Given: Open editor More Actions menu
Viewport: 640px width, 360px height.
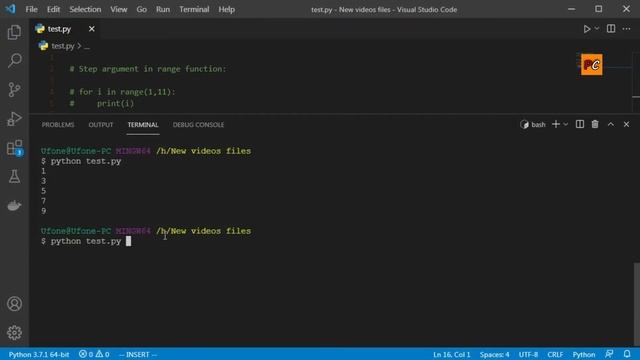Looking at the screenshot, I should click(626, 29).
